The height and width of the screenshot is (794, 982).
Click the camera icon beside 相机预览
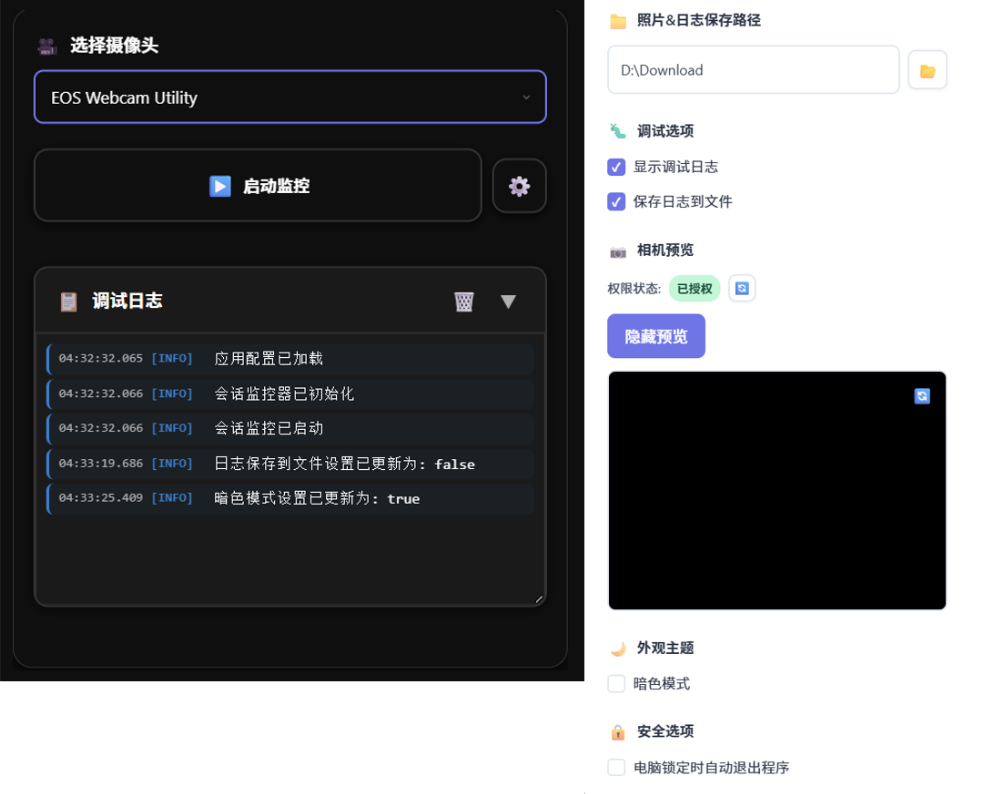pyautogui.click(x=618, y=252)
